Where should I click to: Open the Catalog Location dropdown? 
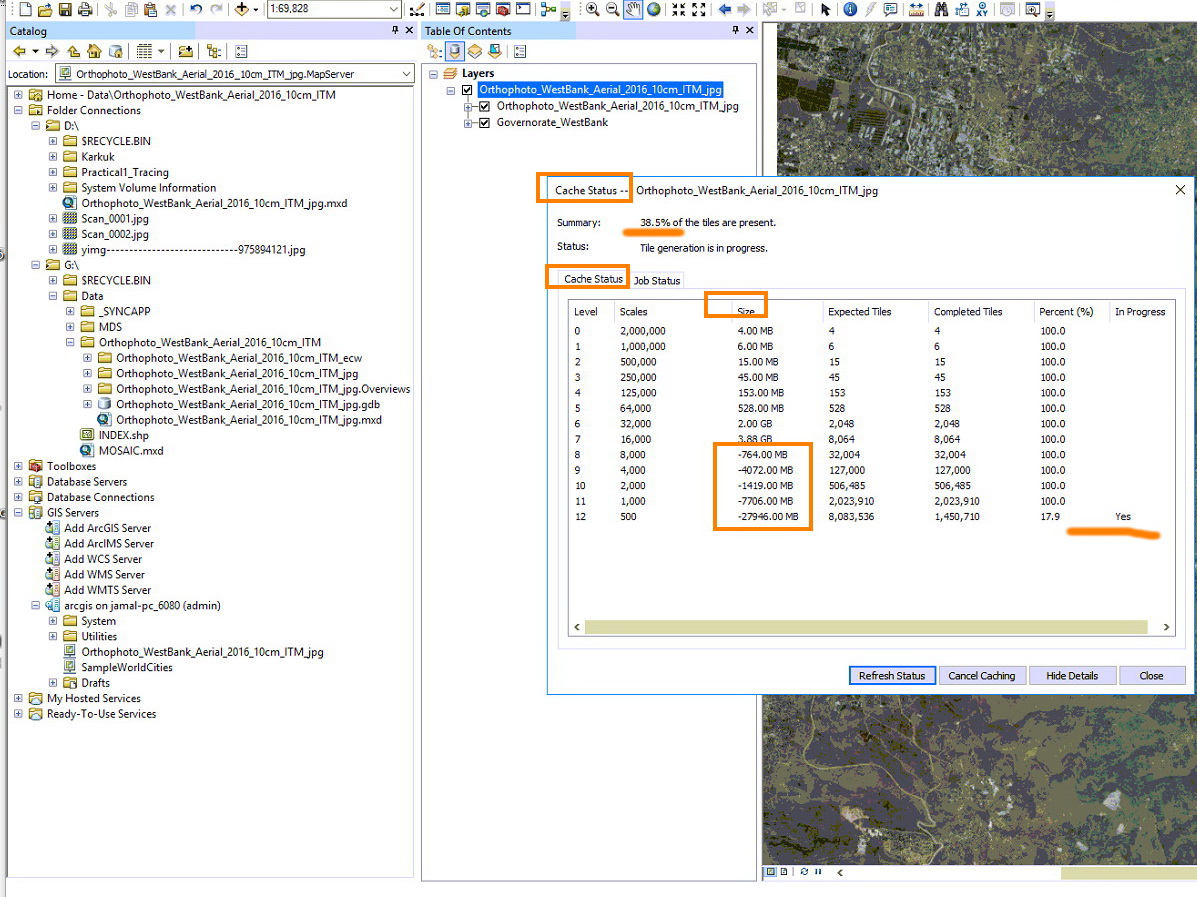(406, 74)
